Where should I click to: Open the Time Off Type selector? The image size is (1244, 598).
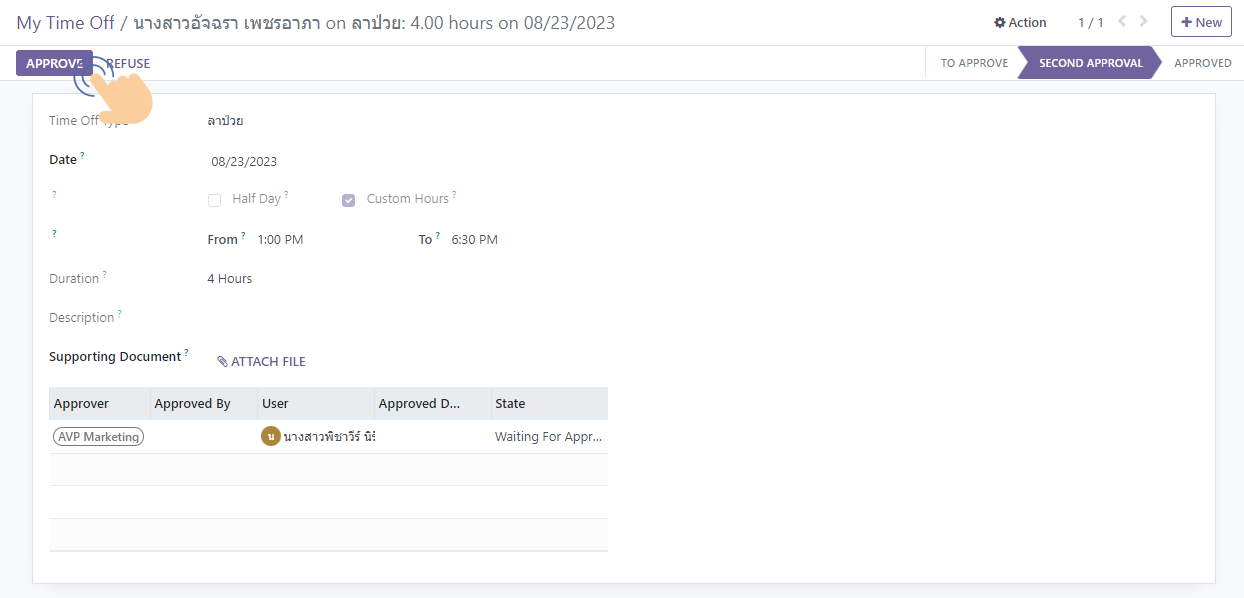(226, 121)
